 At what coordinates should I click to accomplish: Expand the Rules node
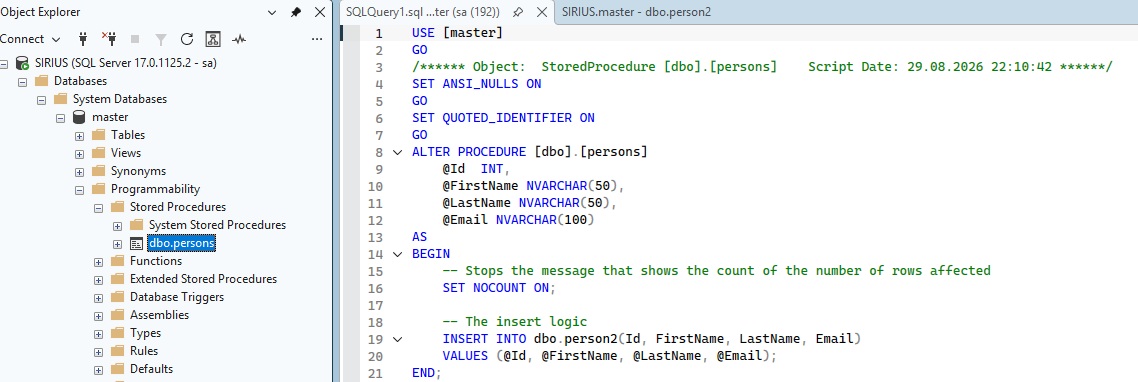click(99, 351)
